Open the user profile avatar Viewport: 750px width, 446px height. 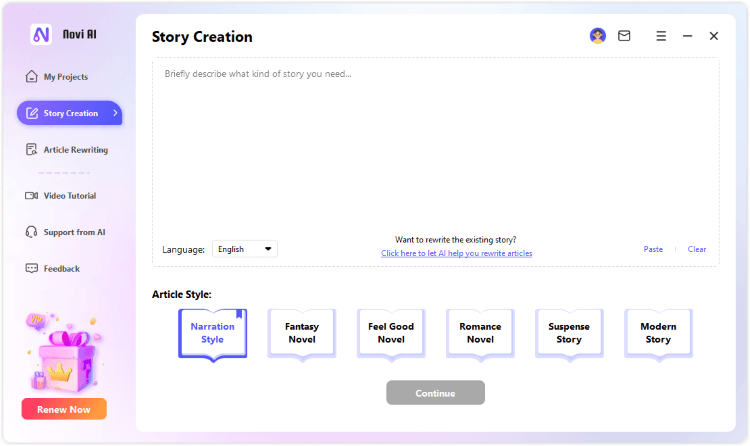[x=597, y=36]
